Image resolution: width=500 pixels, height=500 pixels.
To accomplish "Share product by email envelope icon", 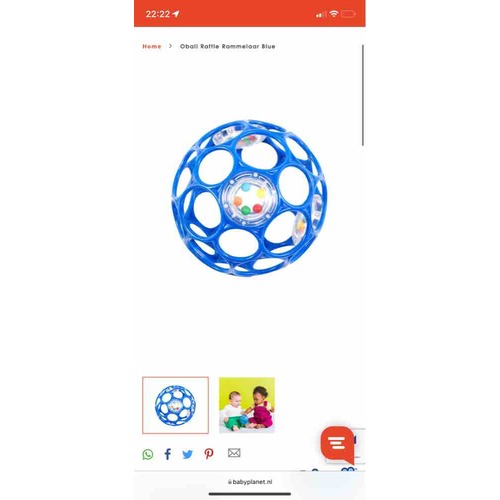I will coord(234,453).
